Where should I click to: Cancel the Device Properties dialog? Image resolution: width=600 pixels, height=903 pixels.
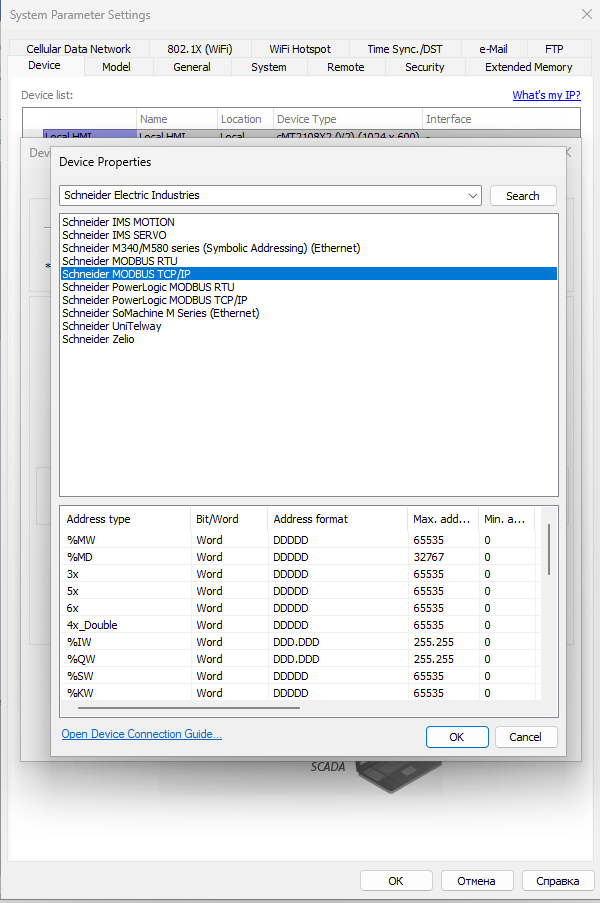coord(525,737)
